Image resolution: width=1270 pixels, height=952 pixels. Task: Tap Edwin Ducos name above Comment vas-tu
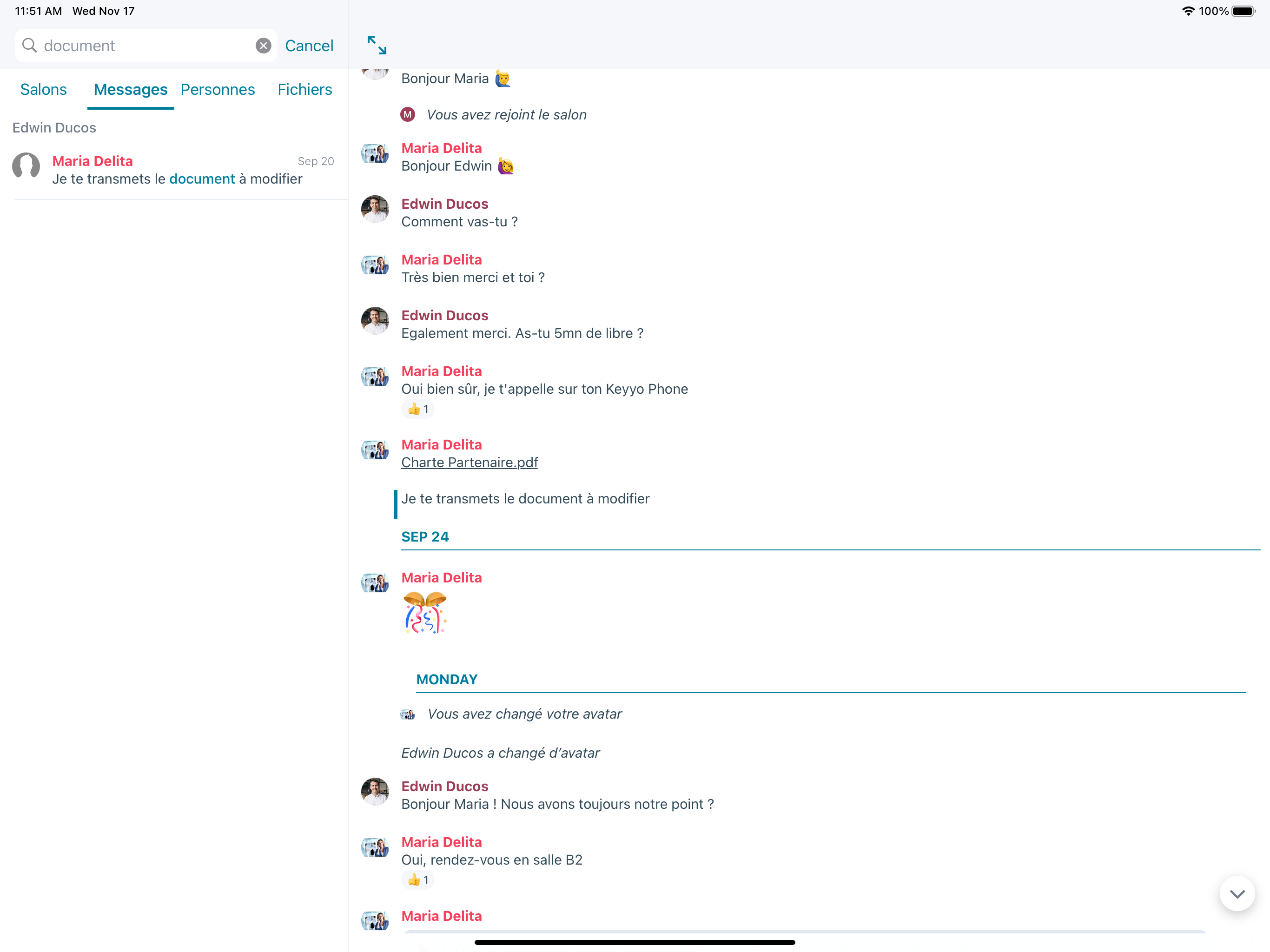coord(444,204)
